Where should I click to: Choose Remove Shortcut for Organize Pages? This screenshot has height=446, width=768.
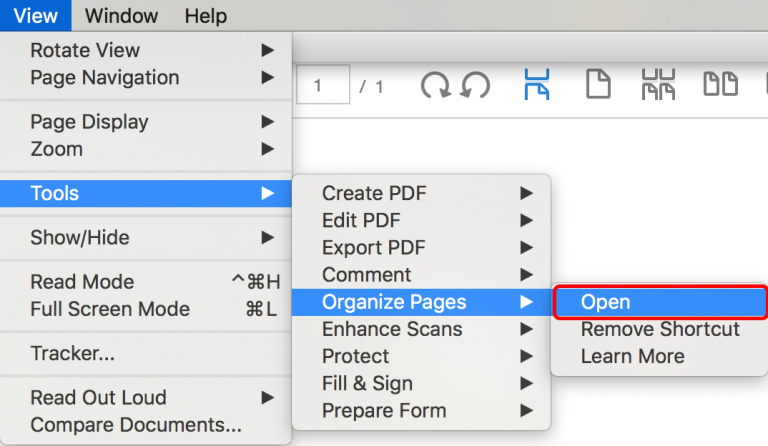point(660,329)
